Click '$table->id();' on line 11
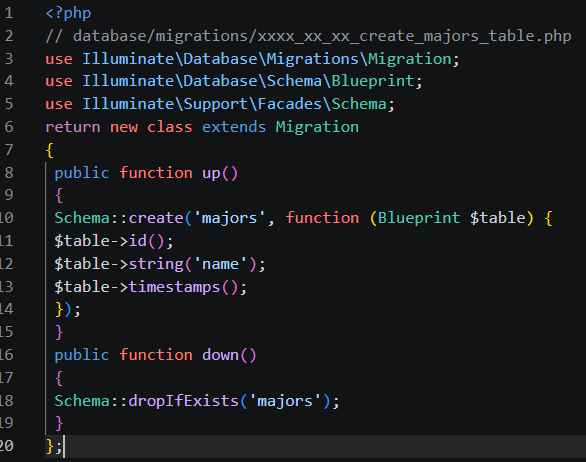The height and width of the screenshot is (462, 586). [x=114, y=241]
